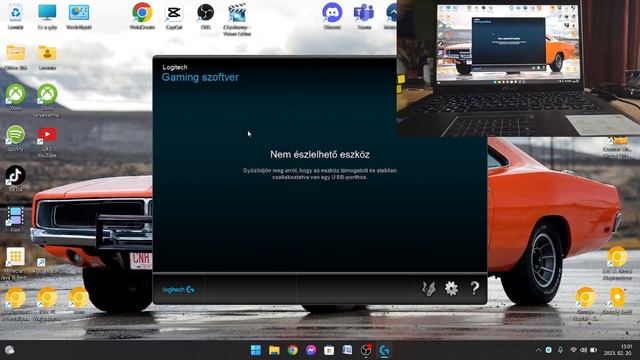
Task: Open the Recycle Bin desktop icon
Action: point(16,17)
